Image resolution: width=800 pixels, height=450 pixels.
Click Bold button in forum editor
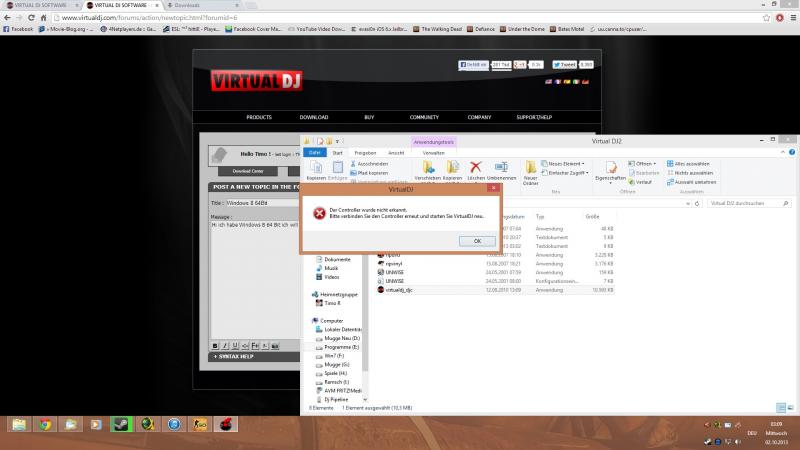[x=215, y=346]
